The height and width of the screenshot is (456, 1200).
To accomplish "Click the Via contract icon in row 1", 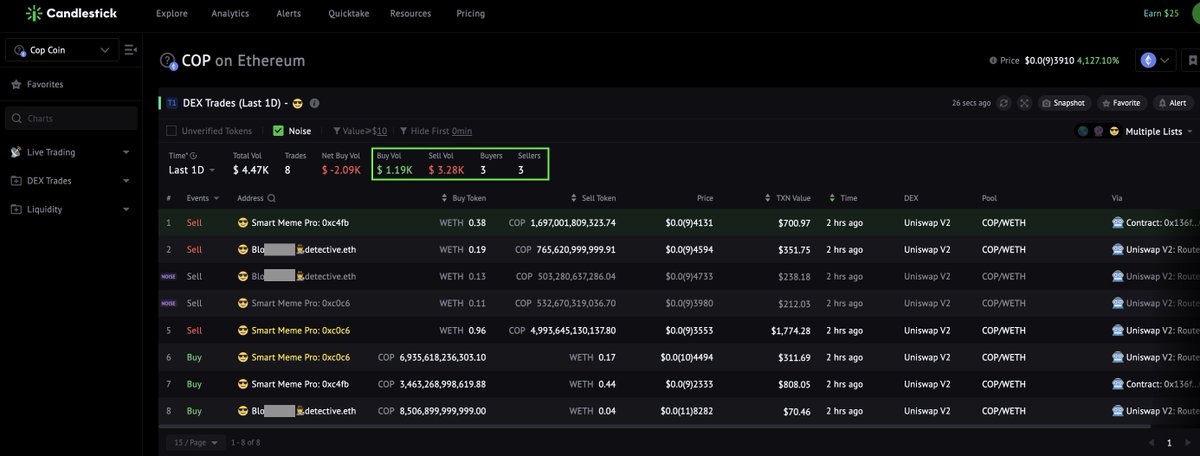I will click(x=1117, y=222).
